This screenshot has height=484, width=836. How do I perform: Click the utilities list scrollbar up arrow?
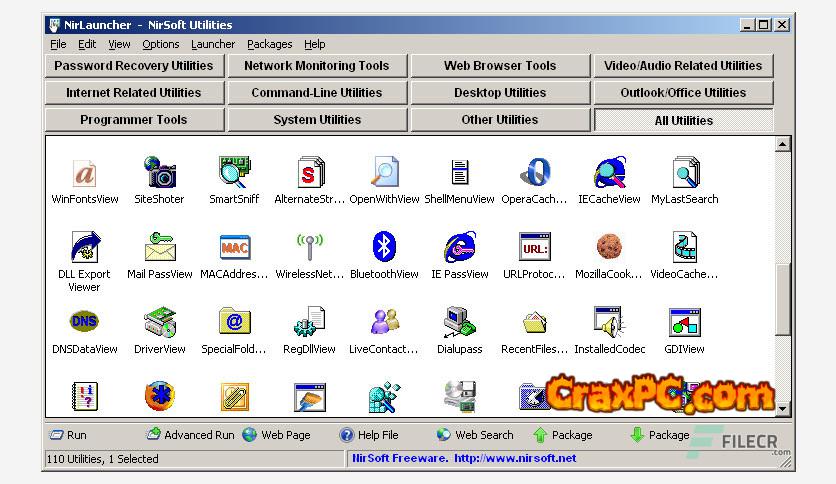pyautogui.click(x=782, y=144)
